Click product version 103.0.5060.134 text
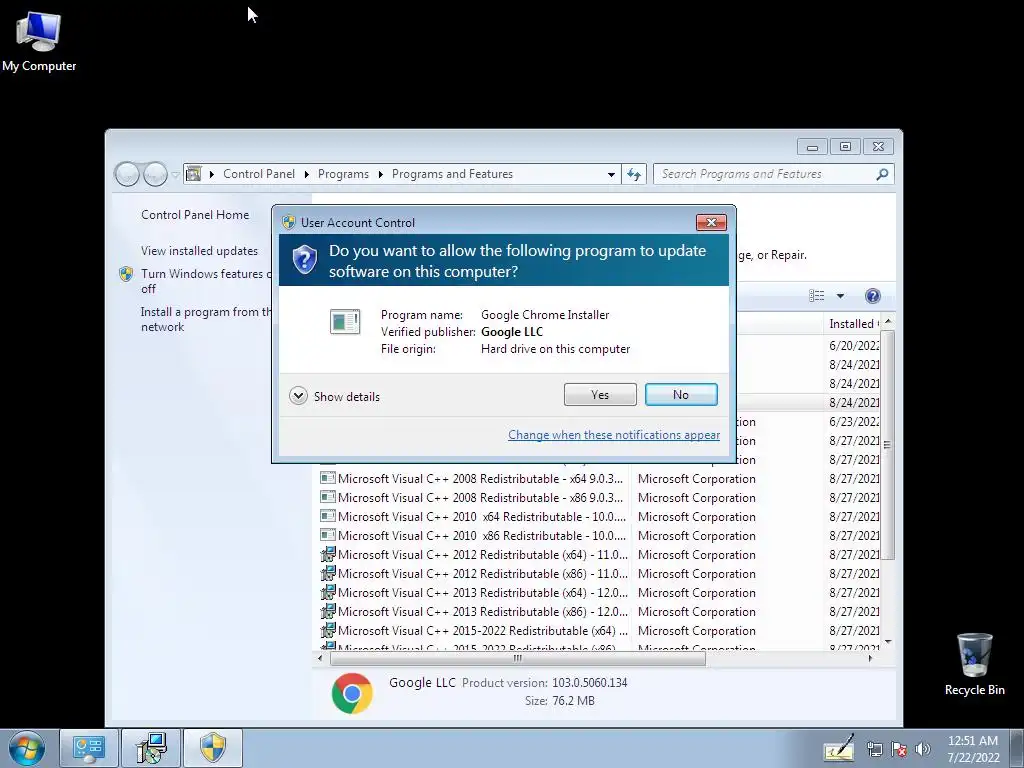 pyautogui.click(x=590, y=682)
